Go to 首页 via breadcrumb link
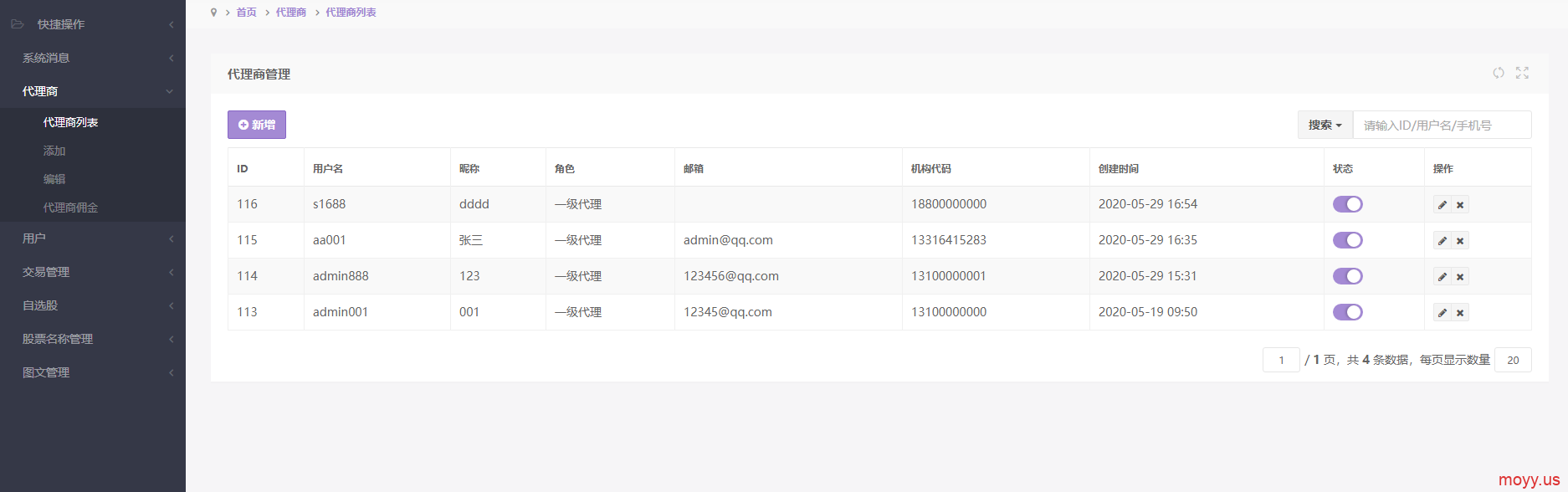Screen dimensions: 1568x492 coord(246,13)
